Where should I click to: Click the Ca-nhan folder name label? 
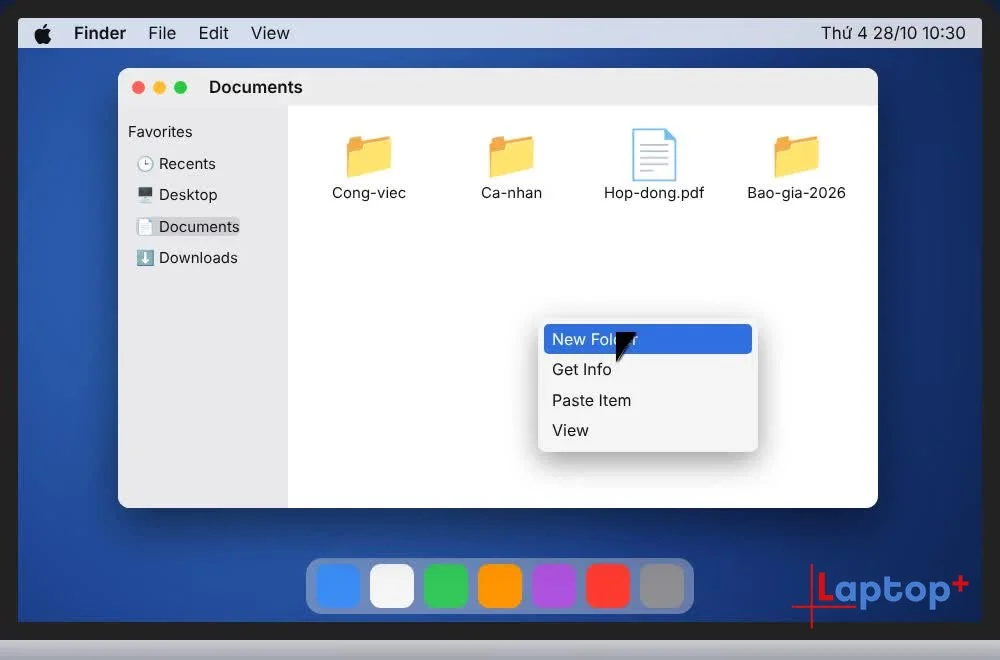(x=511, y=193)
